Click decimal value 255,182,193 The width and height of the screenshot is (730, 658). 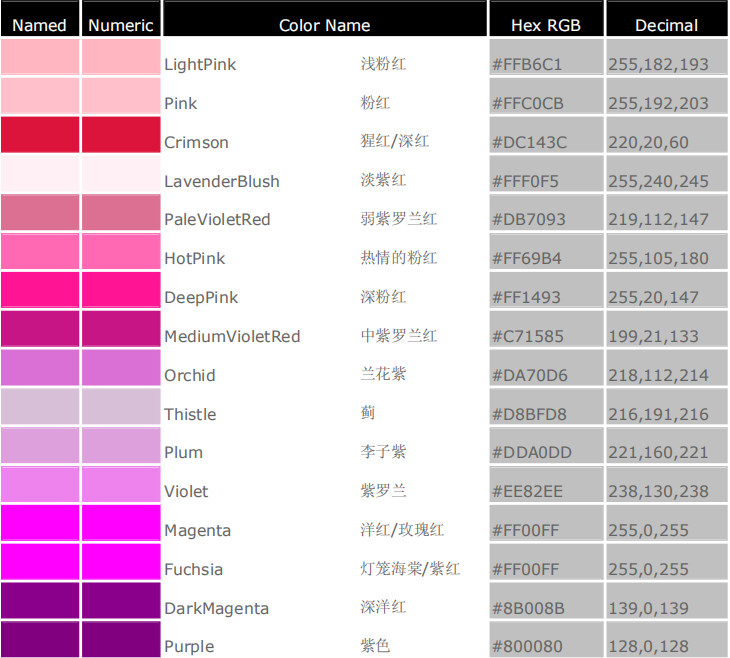[x=658, y=64]
